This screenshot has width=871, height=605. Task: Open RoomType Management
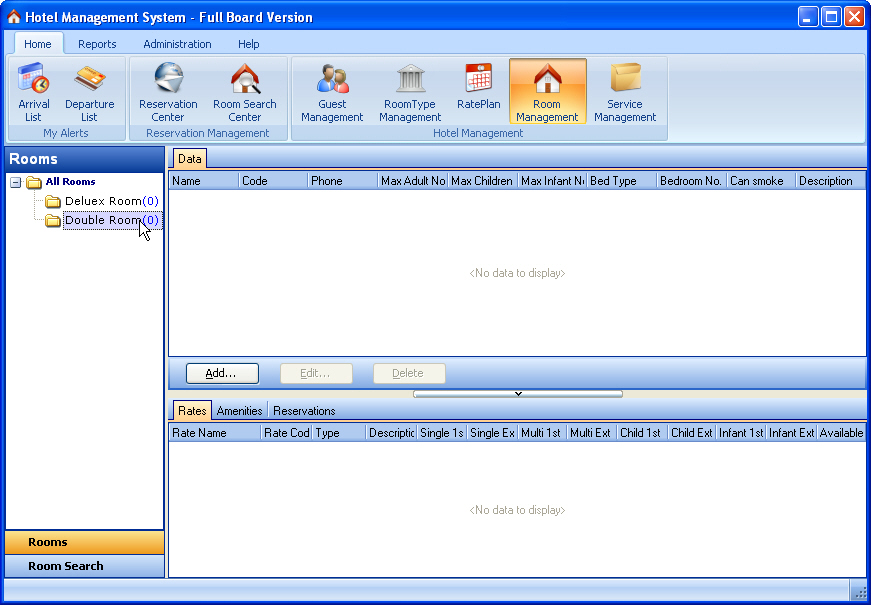(410, 92)
